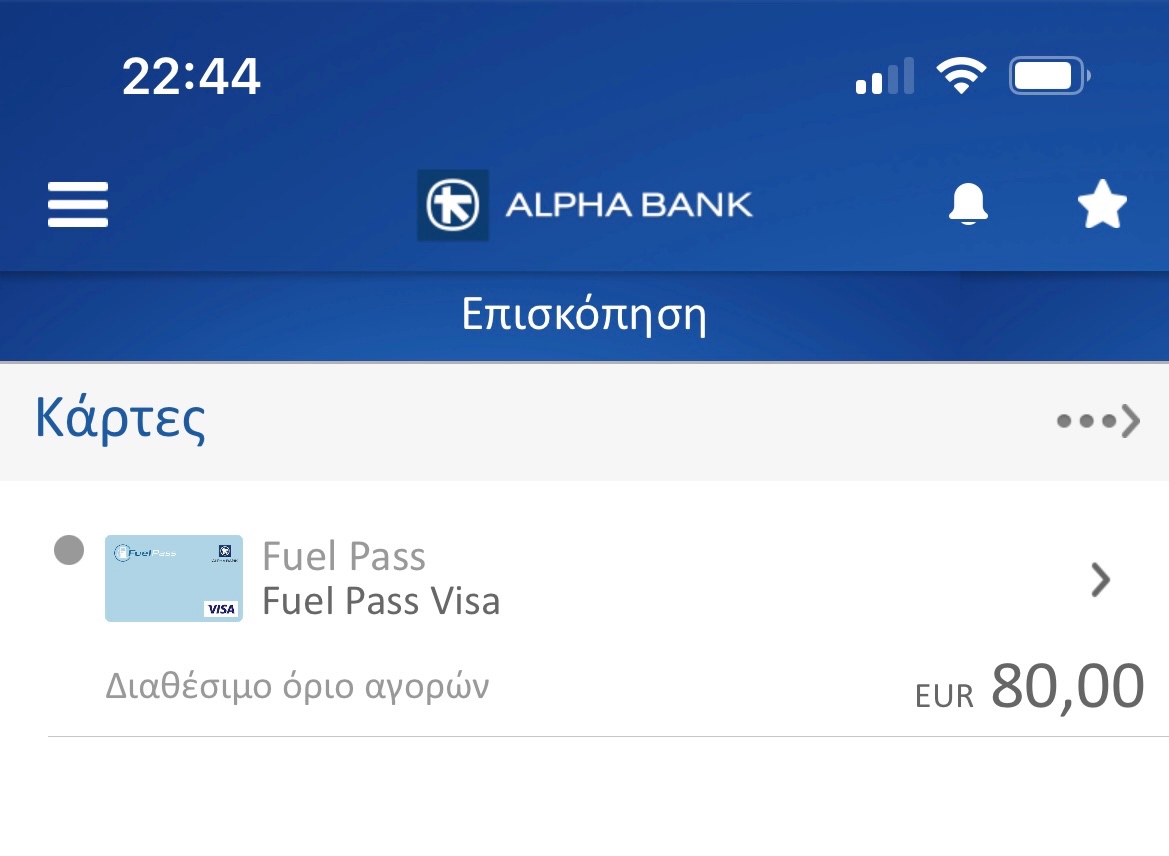Tap the 22:44 clock

pyautogui.click(x=191, y=76)
